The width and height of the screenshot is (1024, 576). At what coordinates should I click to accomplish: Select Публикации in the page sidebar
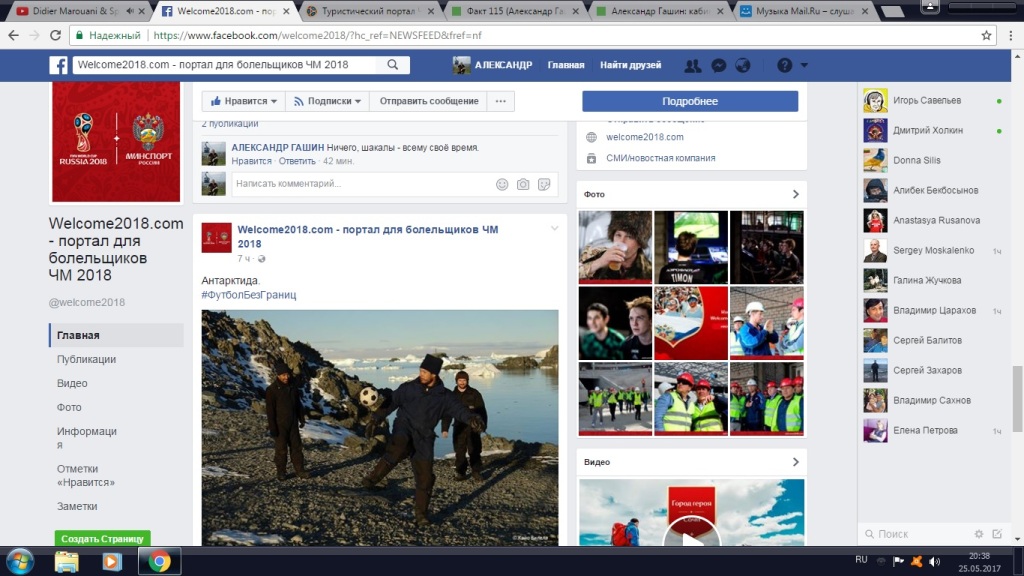[86, 359]
